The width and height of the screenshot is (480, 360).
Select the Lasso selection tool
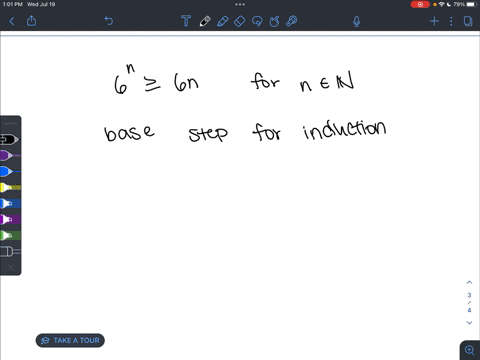point(257,21)
